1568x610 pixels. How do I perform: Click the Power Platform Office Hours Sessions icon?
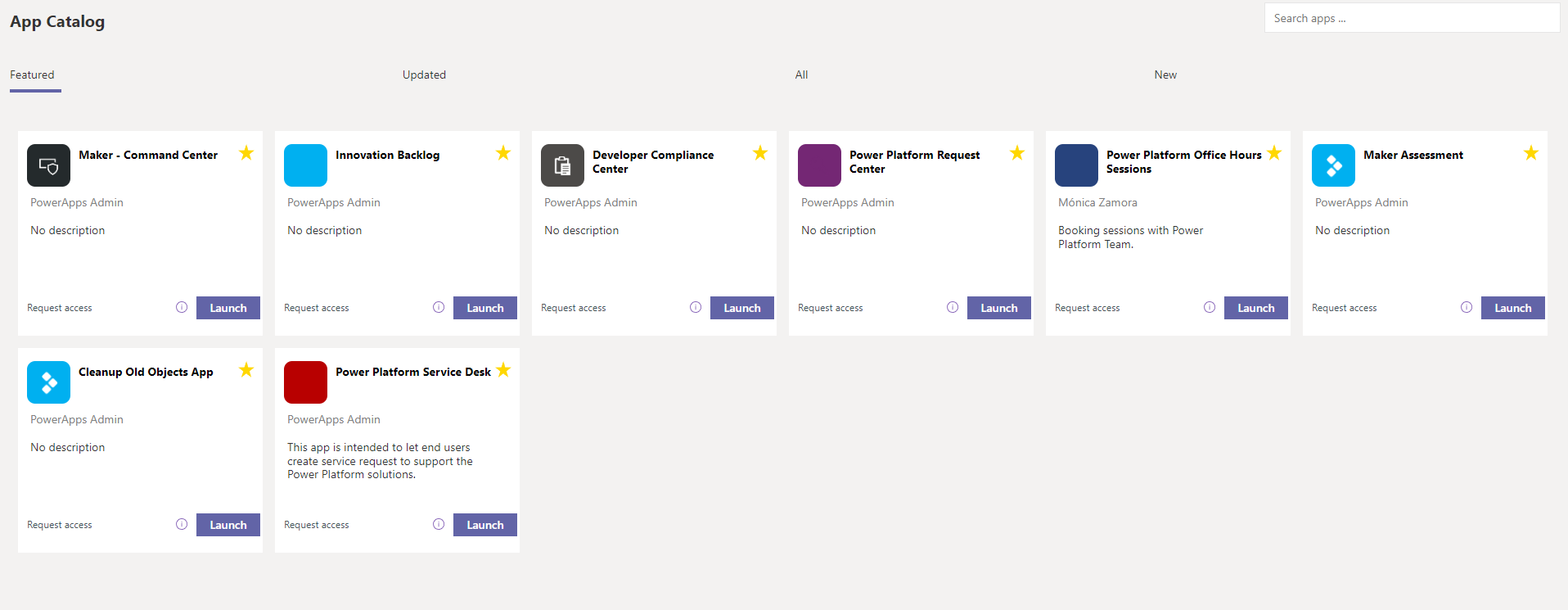(x=1076, y=165)
